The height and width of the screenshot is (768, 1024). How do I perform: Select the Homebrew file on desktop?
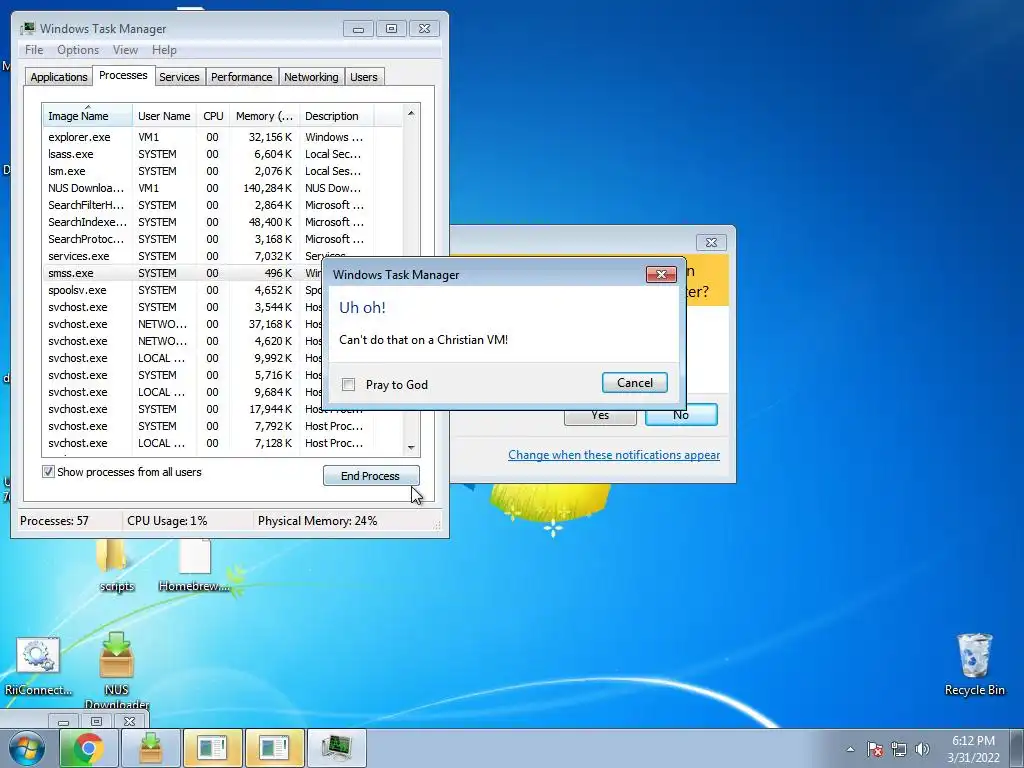[194, 566]
